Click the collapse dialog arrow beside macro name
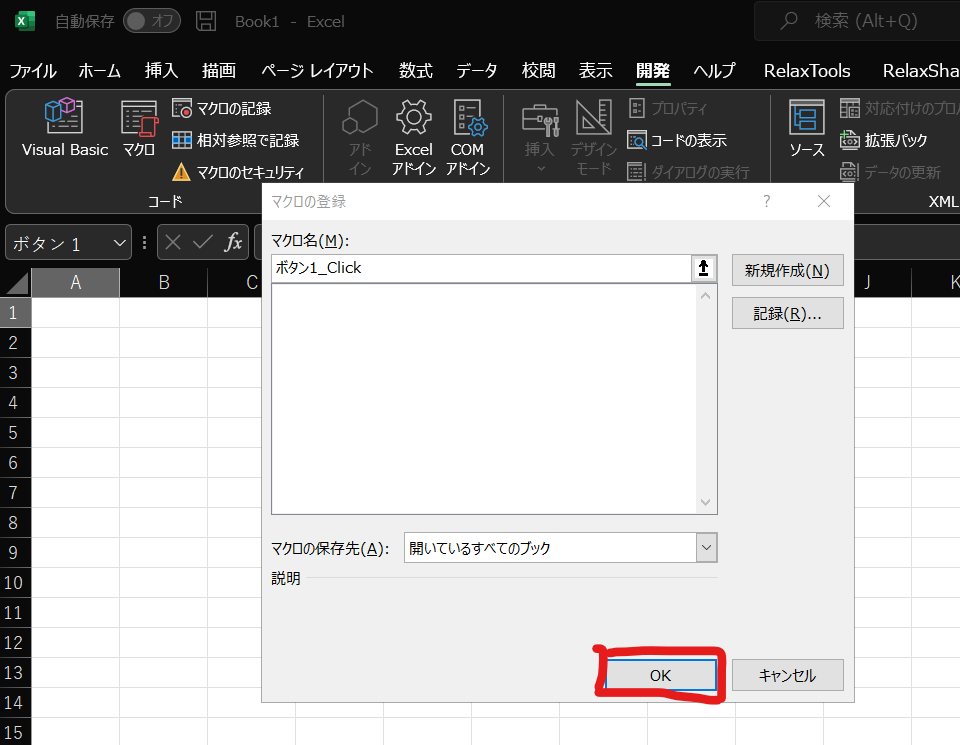The width and height of the screenshot is (960, 745). point(704,268)
